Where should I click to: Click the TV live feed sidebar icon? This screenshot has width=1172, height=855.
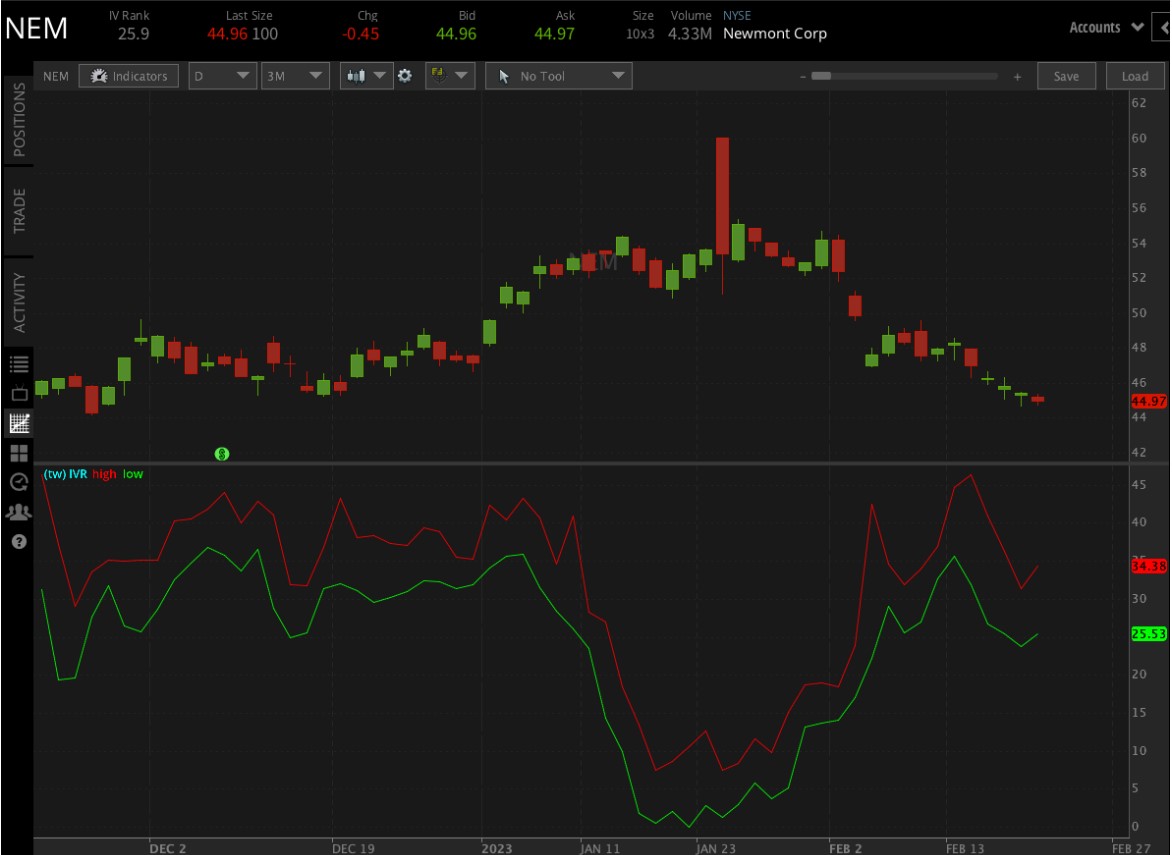[19, 394]
